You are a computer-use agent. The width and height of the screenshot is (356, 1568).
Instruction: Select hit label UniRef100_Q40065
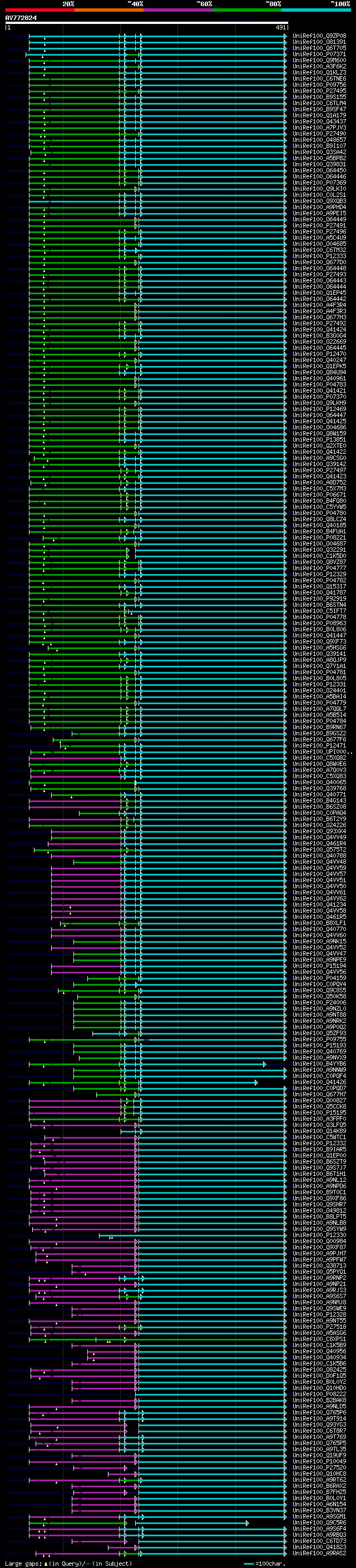[319, 782]
